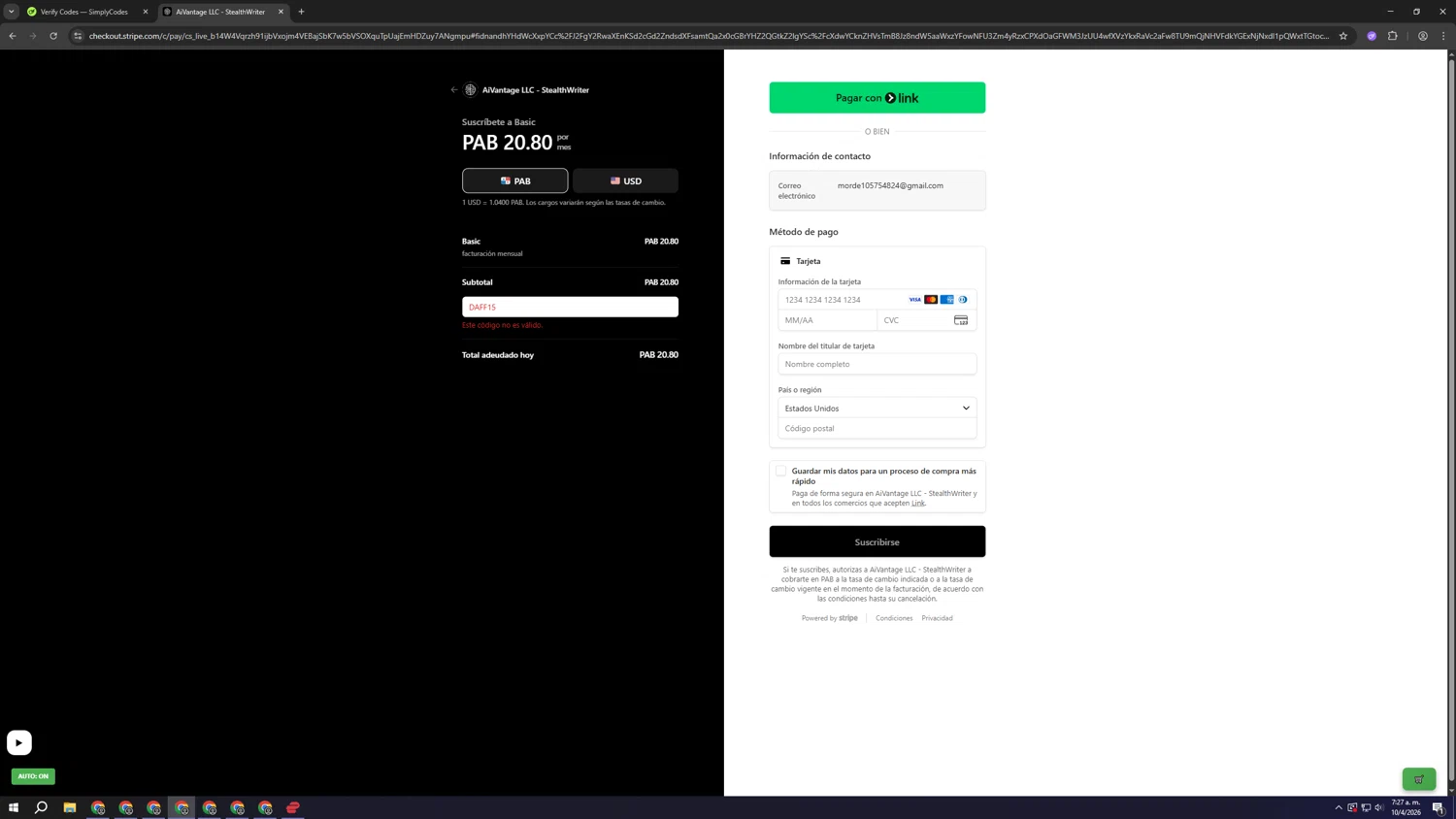Click the white play button overlay
This screenshot has height=819, width=1456.
click(19, 742)
